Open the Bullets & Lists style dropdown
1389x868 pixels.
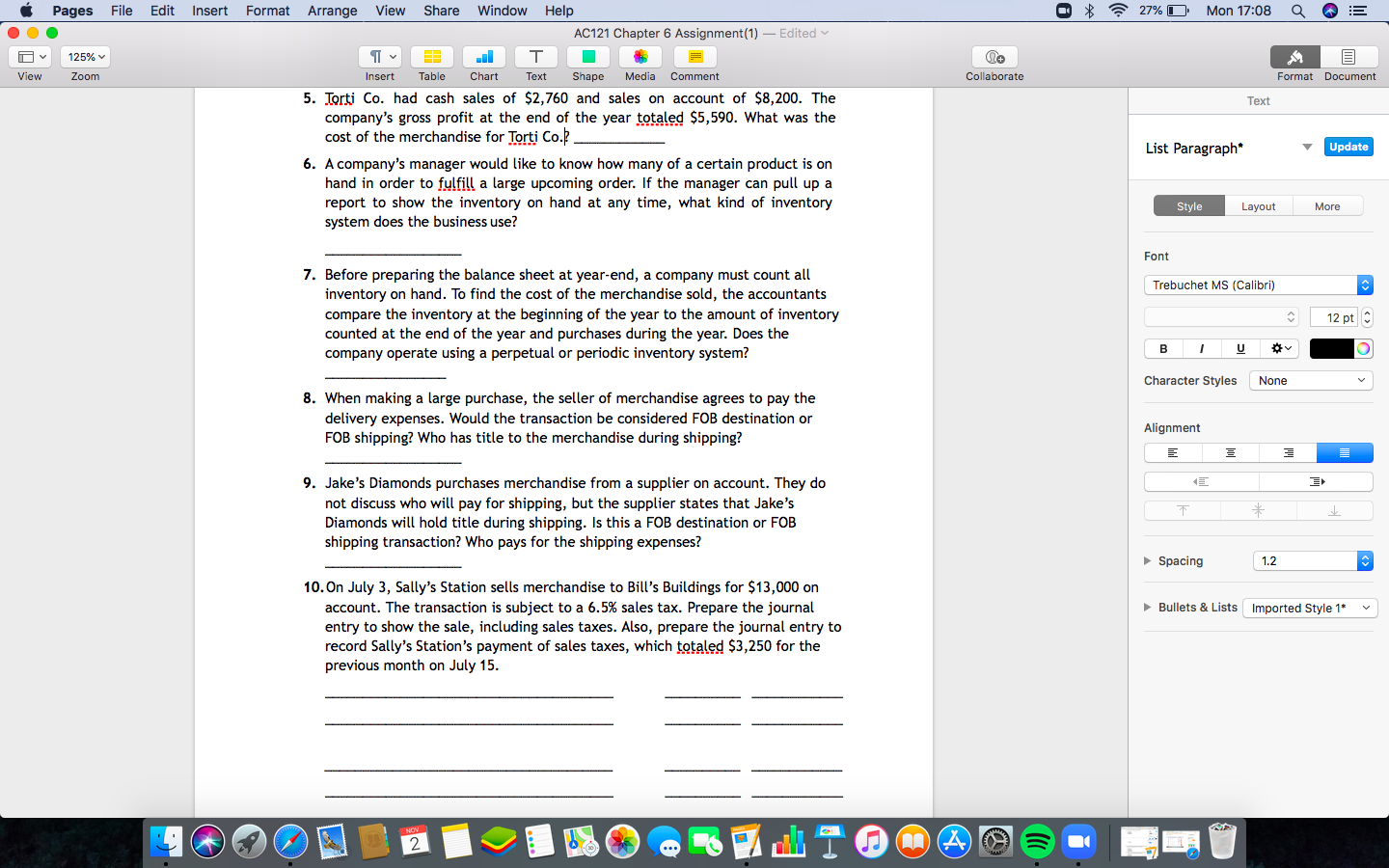point(1309,608)
